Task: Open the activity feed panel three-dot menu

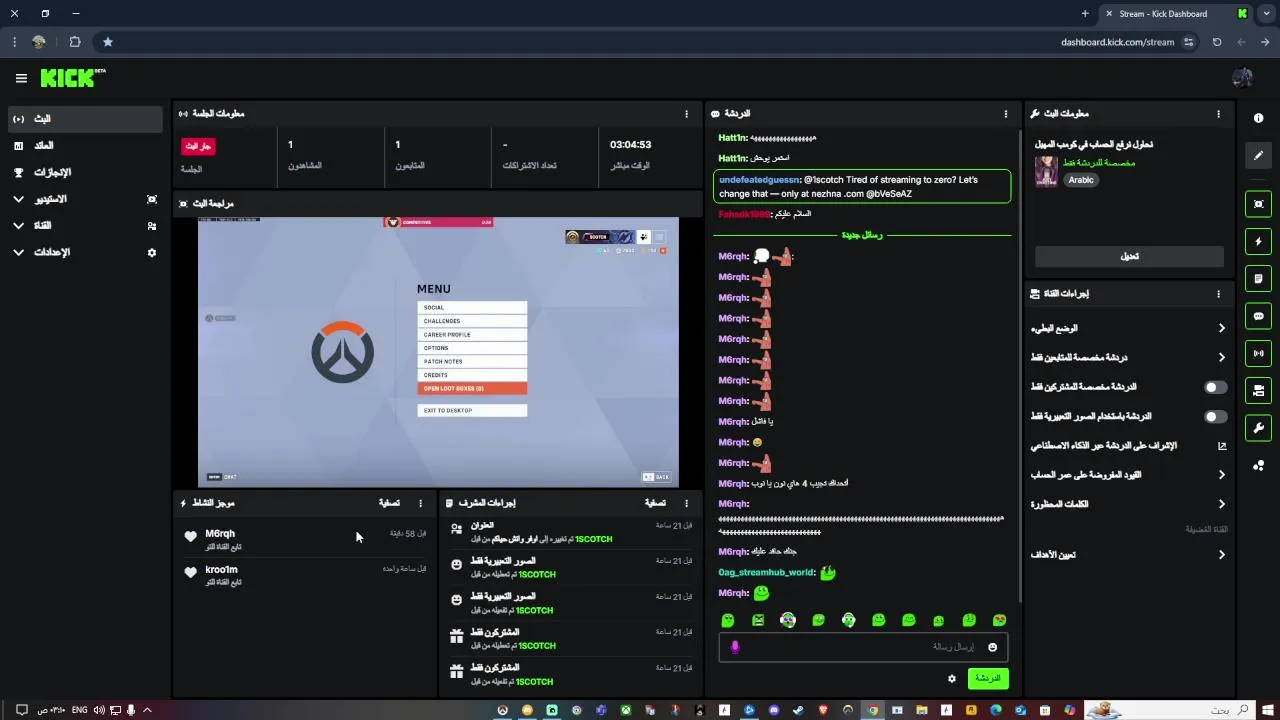Action: (420, 503)
